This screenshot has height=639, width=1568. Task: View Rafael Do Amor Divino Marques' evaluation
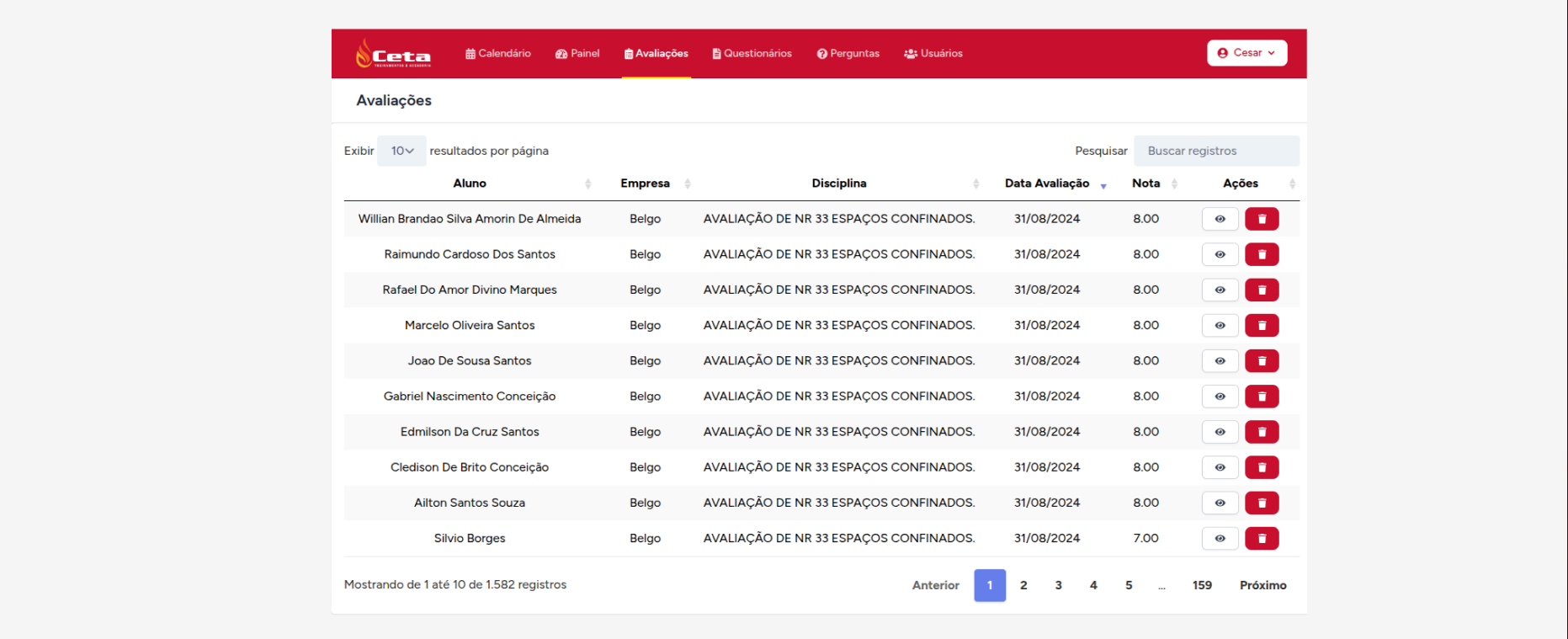tap(1220, 290)
